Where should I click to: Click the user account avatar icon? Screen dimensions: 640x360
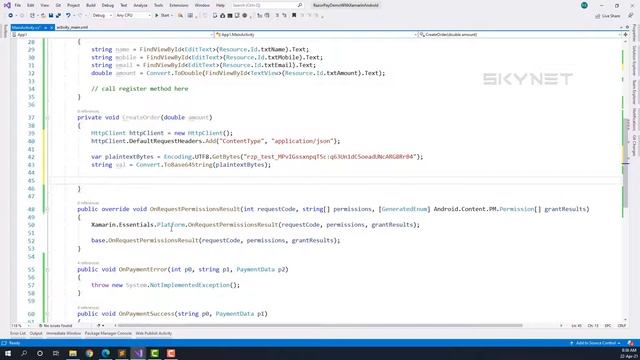(x=584, y=5)
